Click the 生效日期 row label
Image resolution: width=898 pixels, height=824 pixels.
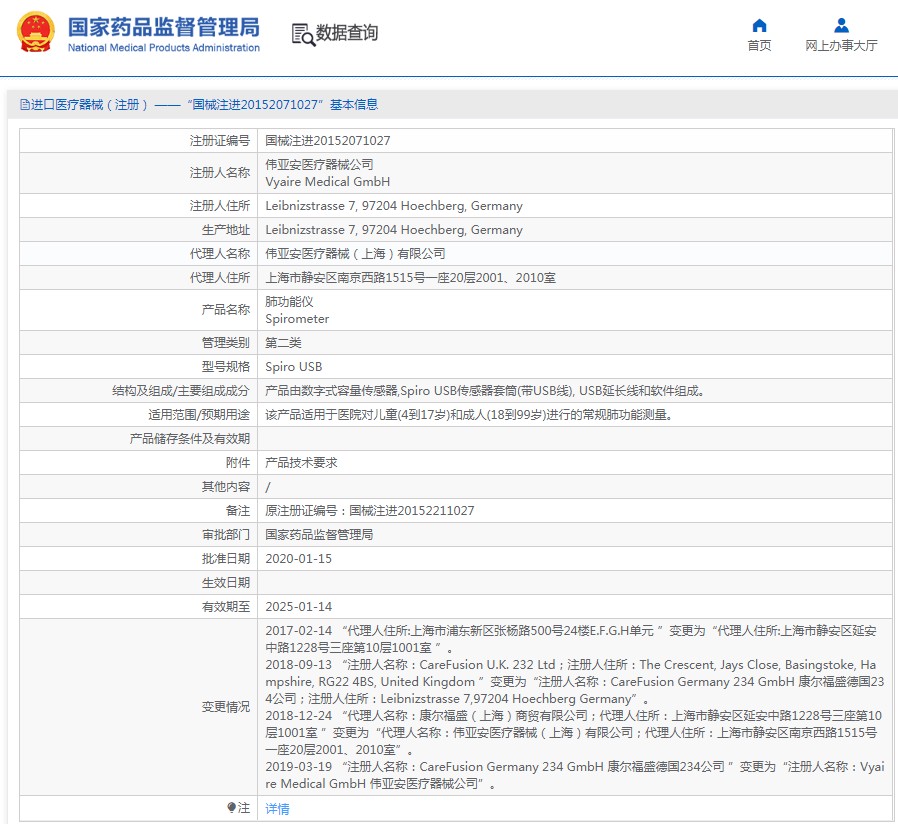226,583
